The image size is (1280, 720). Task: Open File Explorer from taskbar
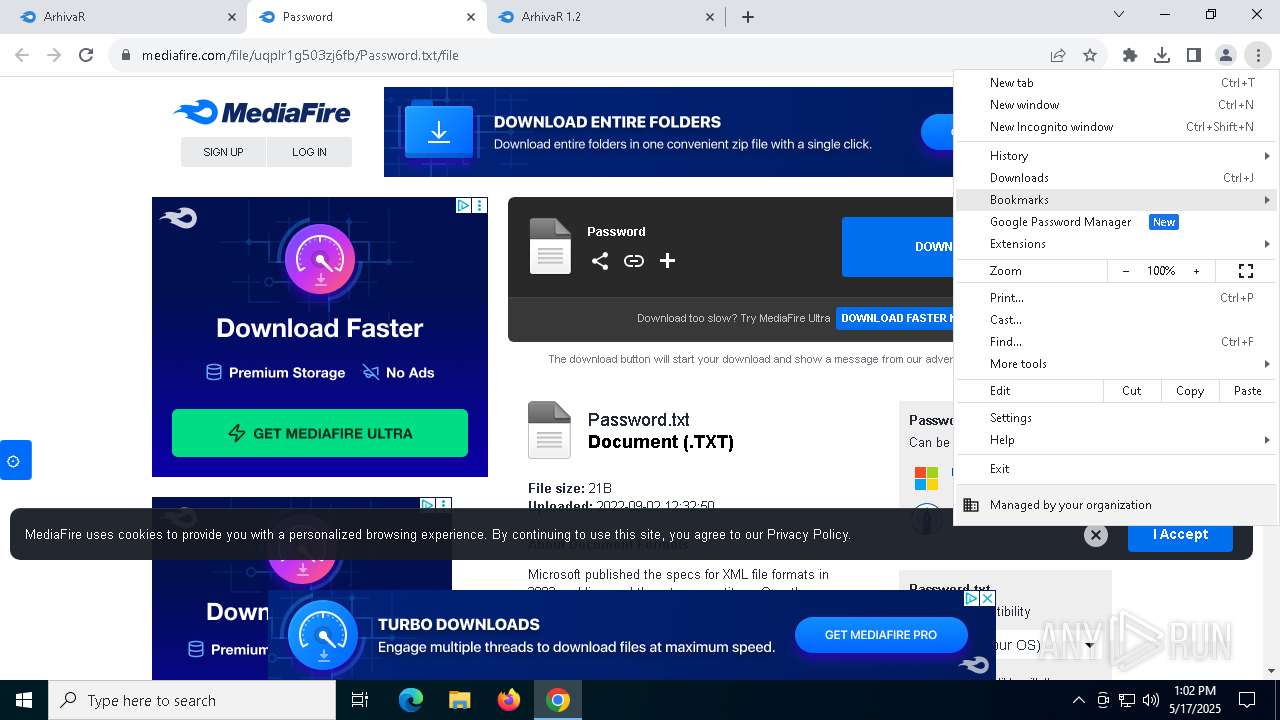pyautogui.click(x=460, y=700)
